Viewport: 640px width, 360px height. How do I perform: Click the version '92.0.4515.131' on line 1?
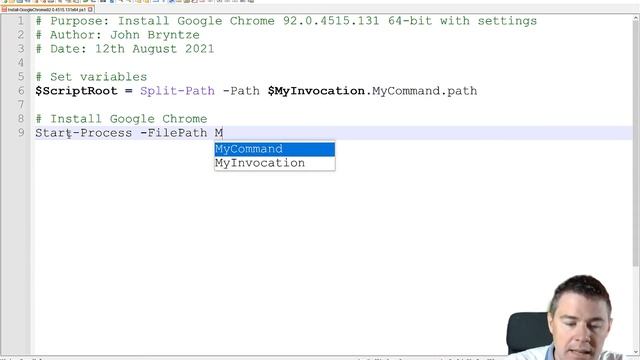click(331, 21)
